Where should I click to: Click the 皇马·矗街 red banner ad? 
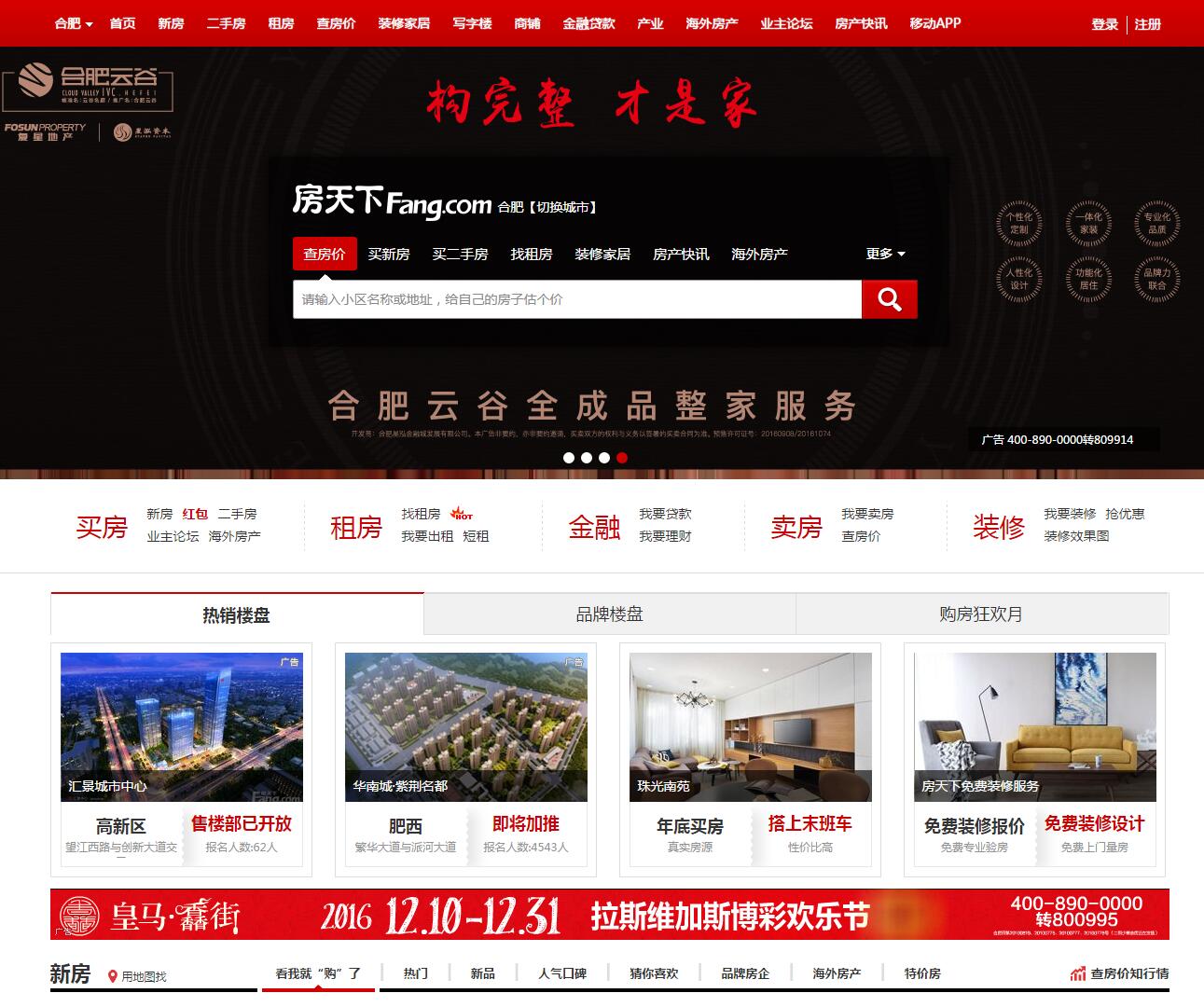point(610,915)
